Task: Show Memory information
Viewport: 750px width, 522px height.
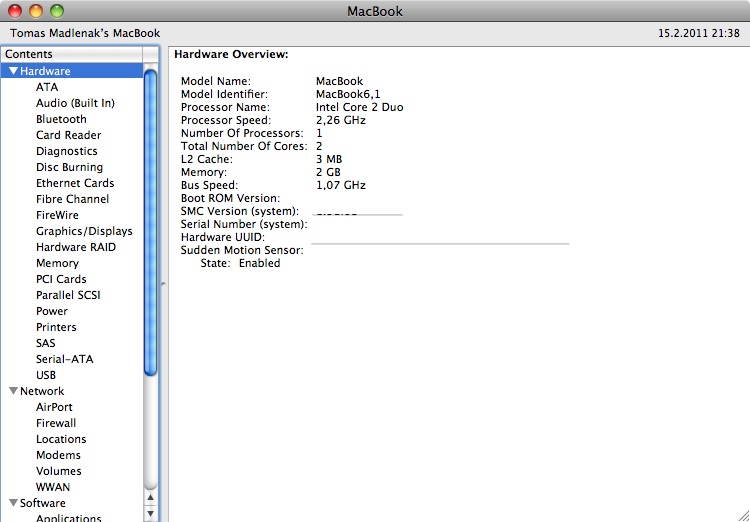Action: (x=57, y=263)
